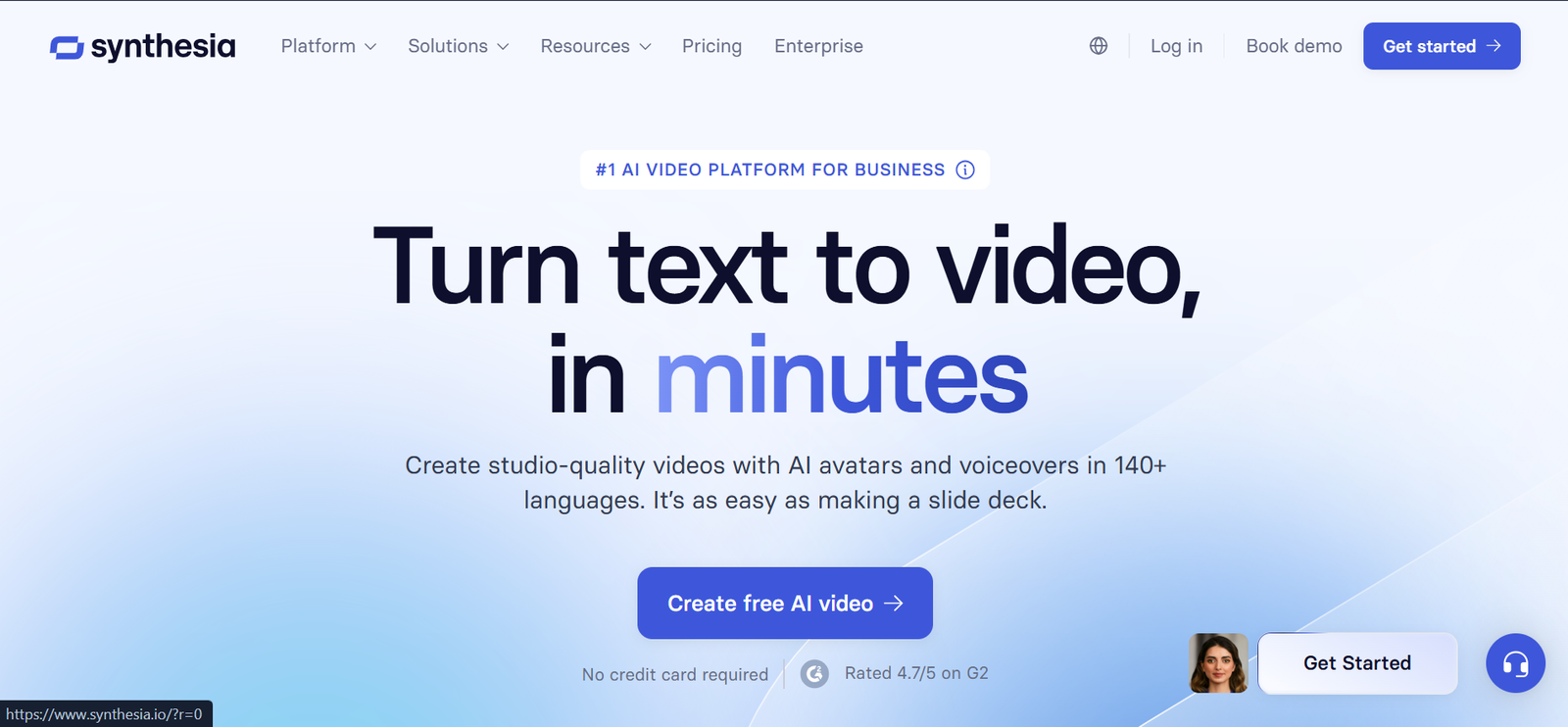
Task: Click the G2 logo icon
Action: coord(814,674)
